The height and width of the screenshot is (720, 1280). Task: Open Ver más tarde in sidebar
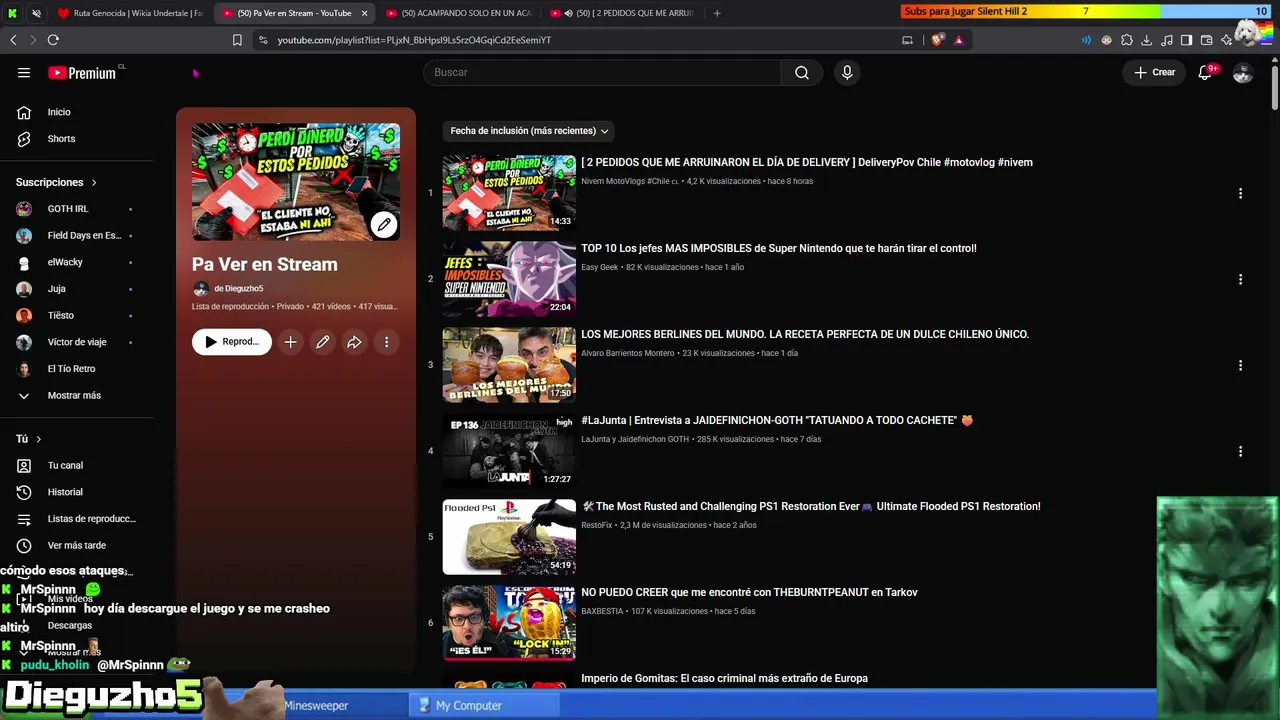coord(76,545)
